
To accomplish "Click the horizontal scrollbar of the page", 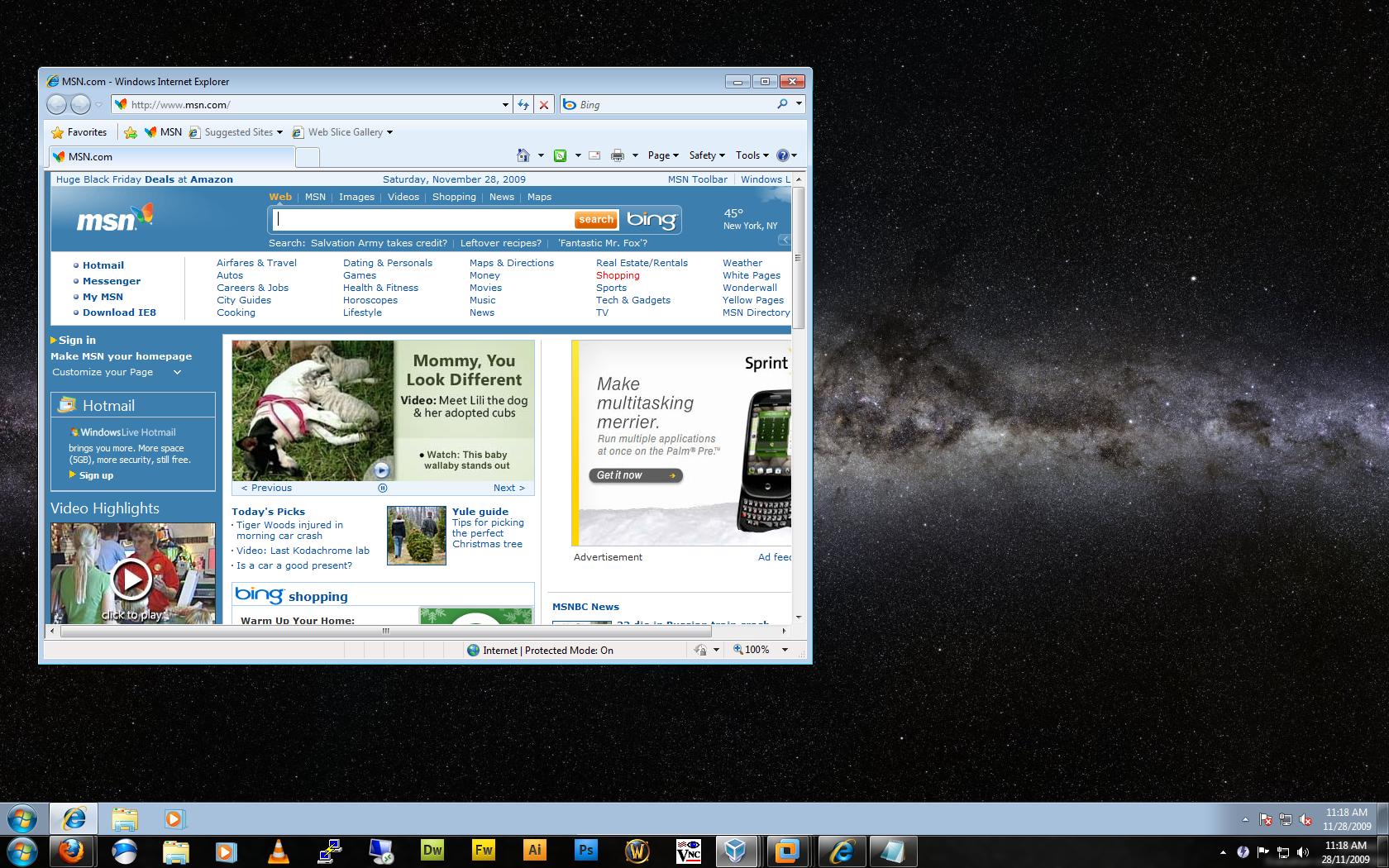I will pyautogui.click(x=384, y=631).
